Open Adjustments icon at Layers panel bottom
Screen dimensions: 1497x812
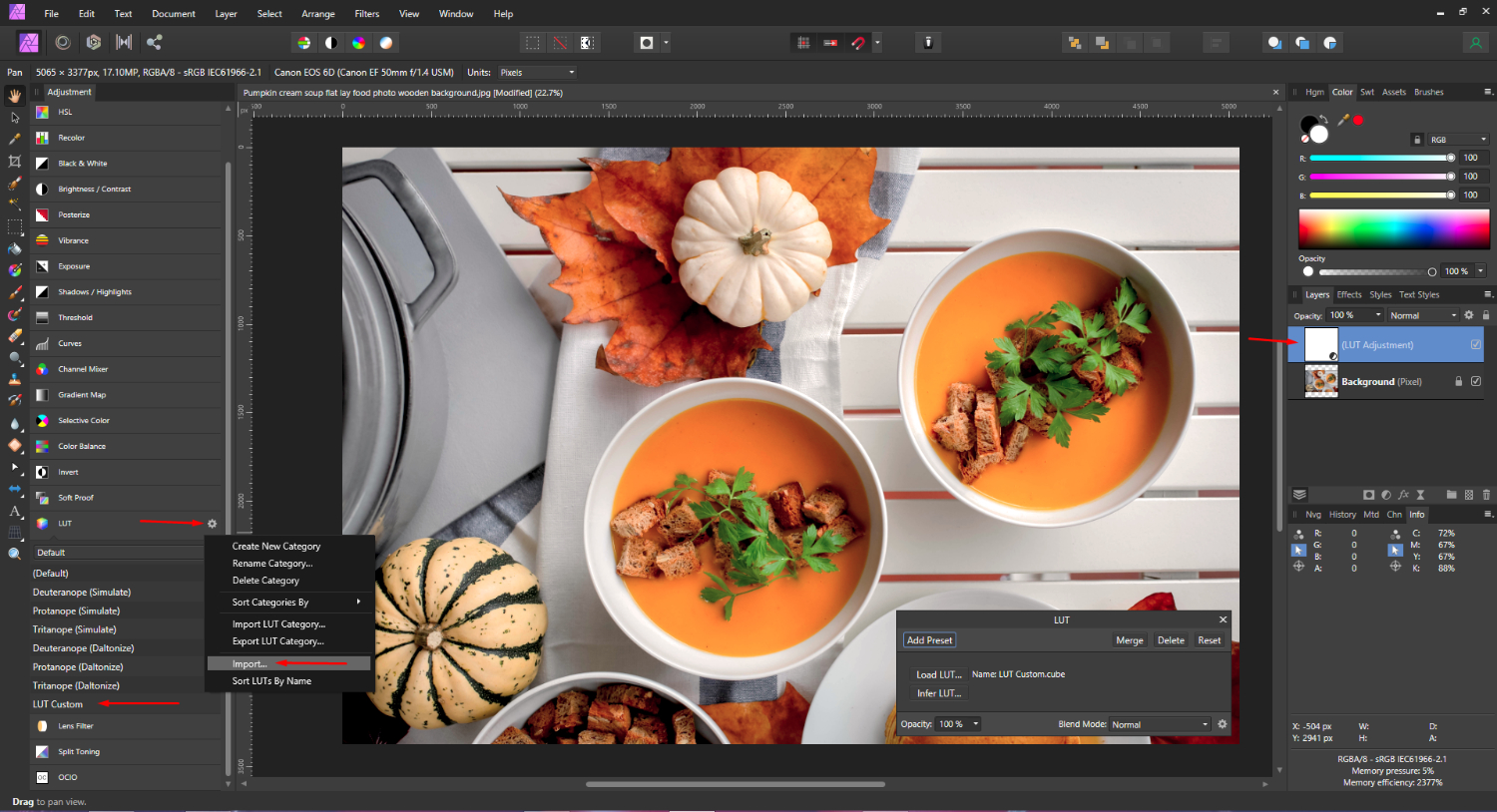(1386, 495)
